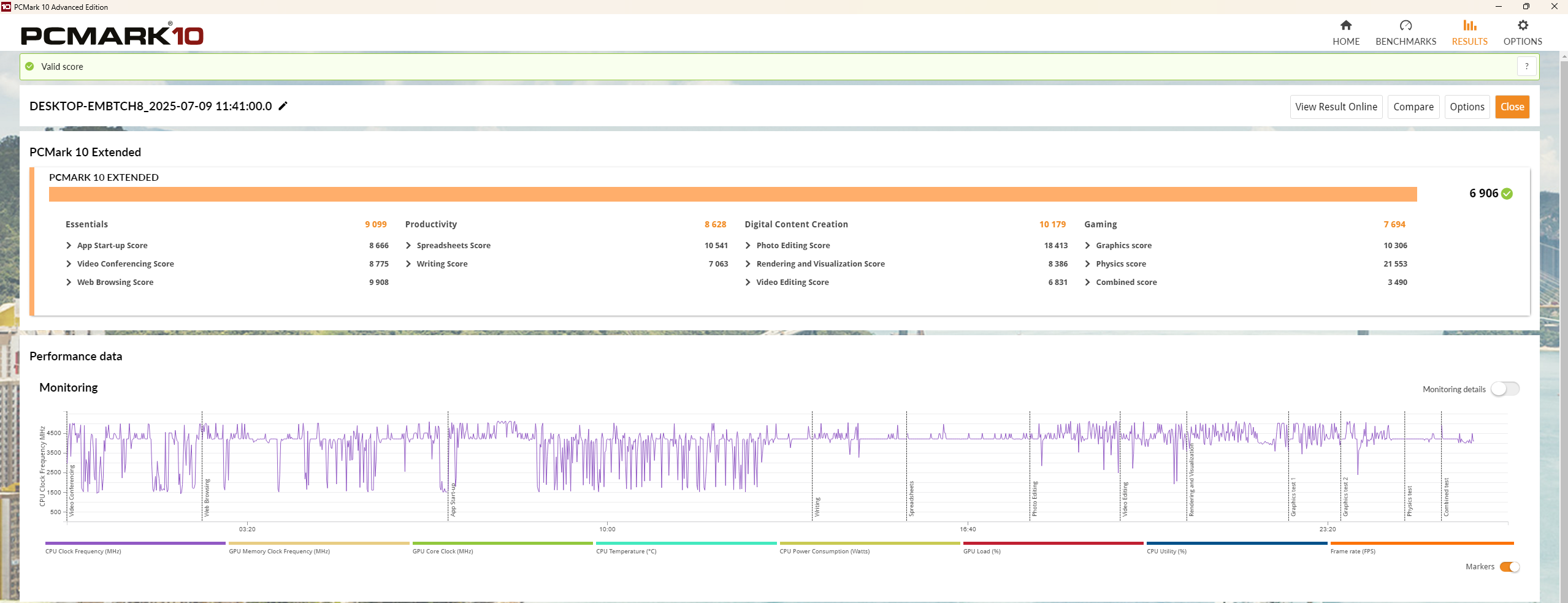Open the Benchmarks gauge icon
The height and width of the screenshot is (603, 1568).
(x=1405, y=25)
